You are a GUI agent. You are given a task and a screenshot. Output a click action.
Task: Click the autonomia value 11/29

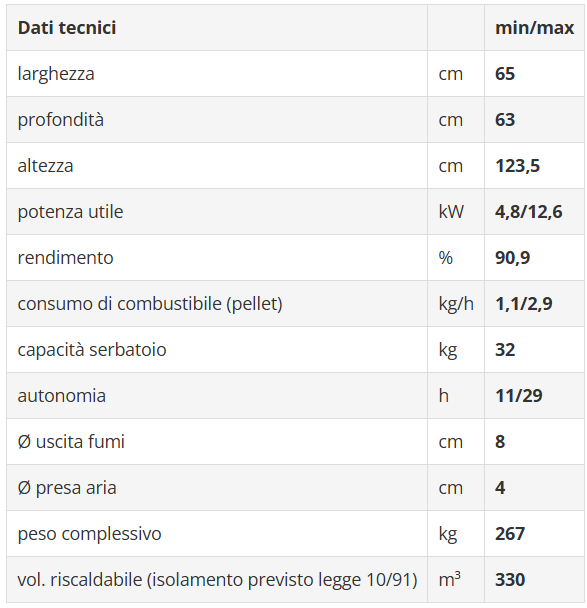click(x=519, y=396)
